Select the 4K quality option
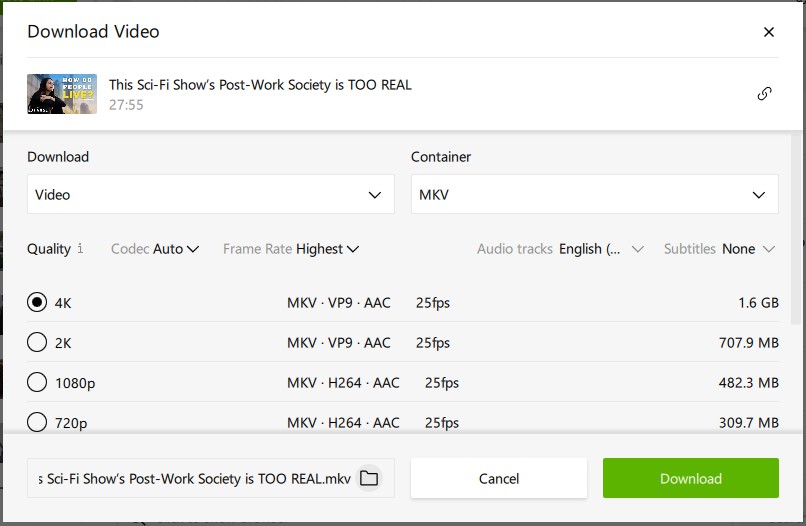The height and width of the screenshot is (526, 806). (37, 302)
